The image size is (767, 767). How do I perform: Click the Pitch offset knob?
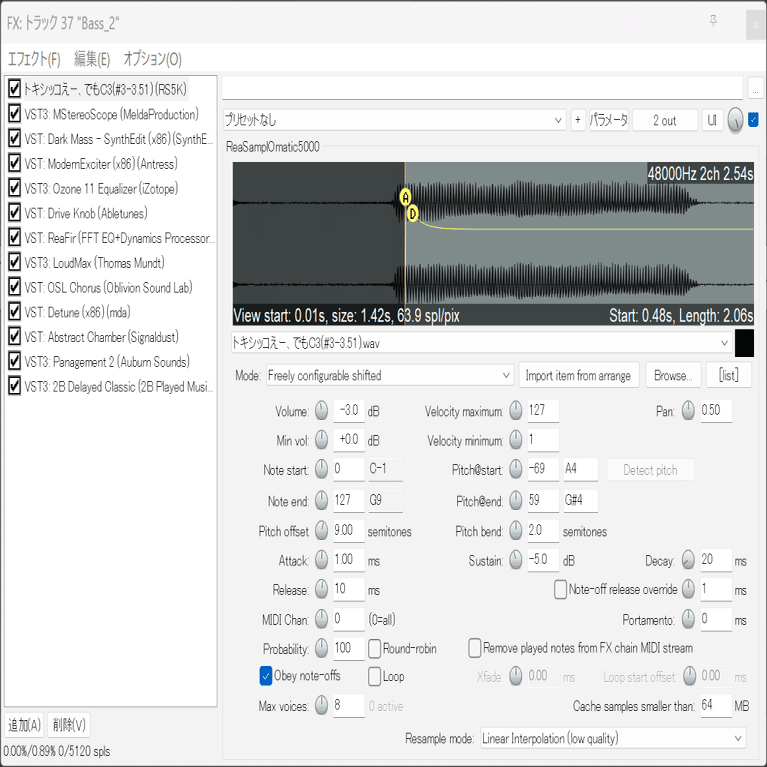[x=321, y=531]
